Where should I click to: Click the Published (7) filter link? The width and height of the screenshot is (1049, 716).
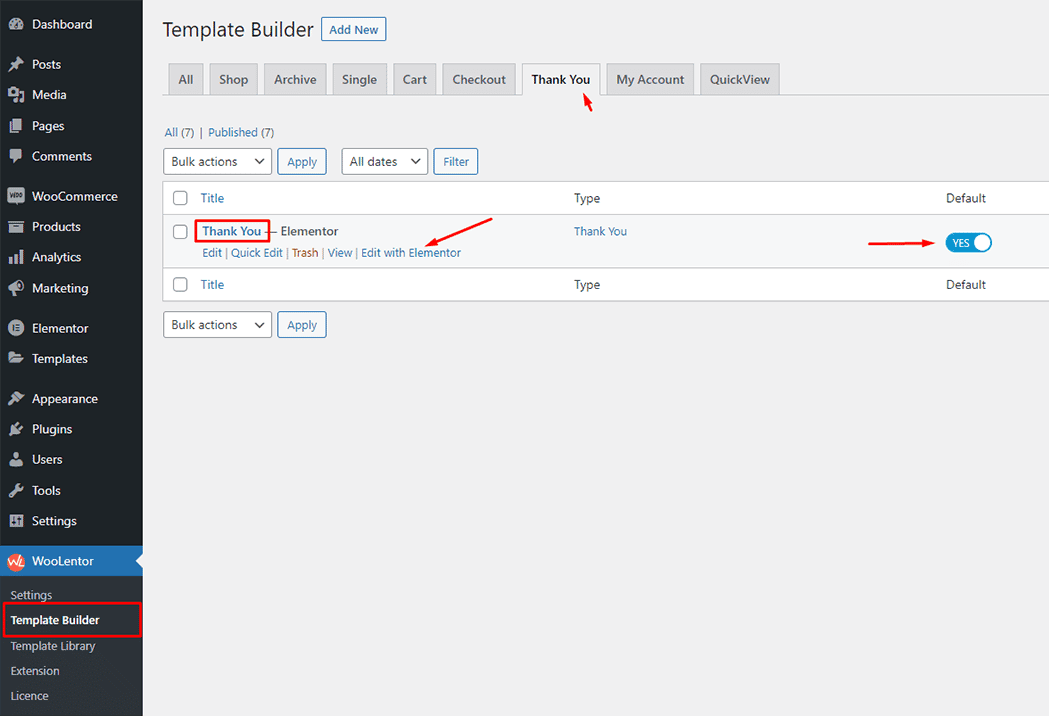241,132
